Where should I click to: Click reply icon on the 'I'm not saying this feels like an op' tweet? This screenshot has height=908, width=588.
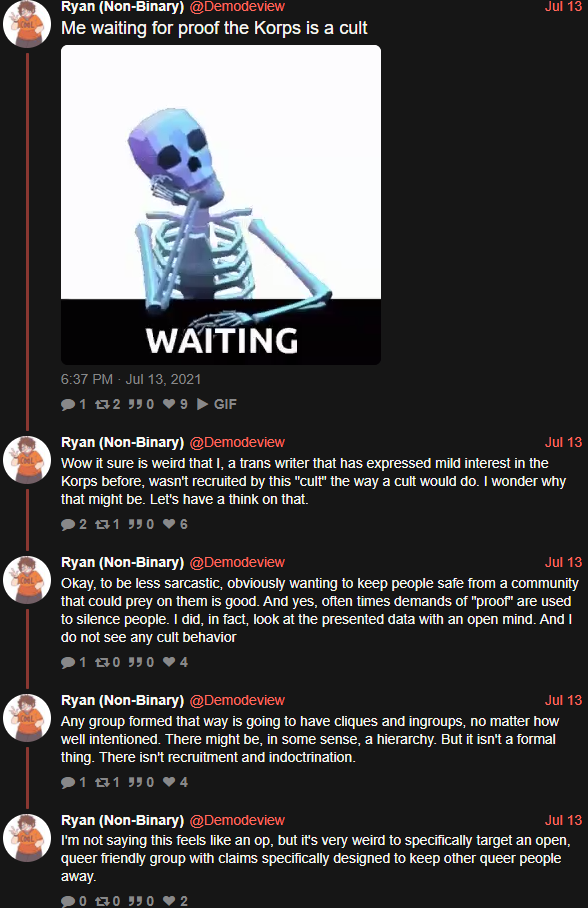point(68,901)
